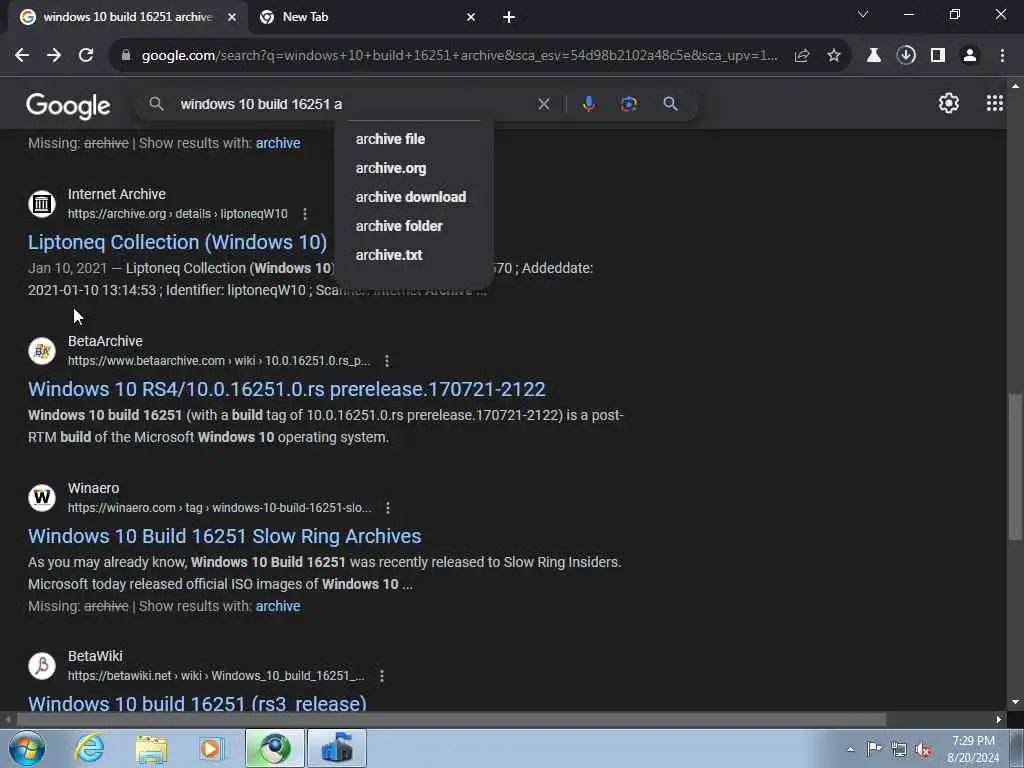
Task: Go to Google home via the logo
Action: pyautogui.click(x=68, y=105)
